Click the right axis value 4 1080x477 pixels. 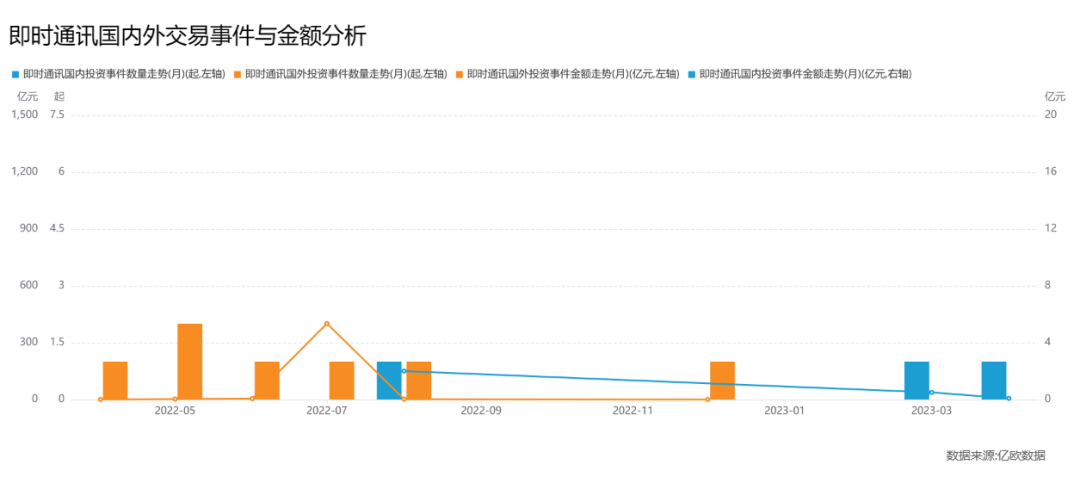click(x=1048, y=342)
